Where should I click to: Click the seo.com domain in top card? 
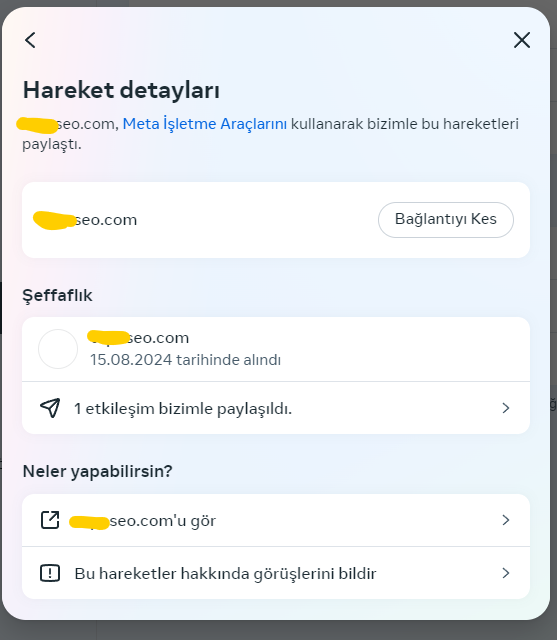[85, 220]
